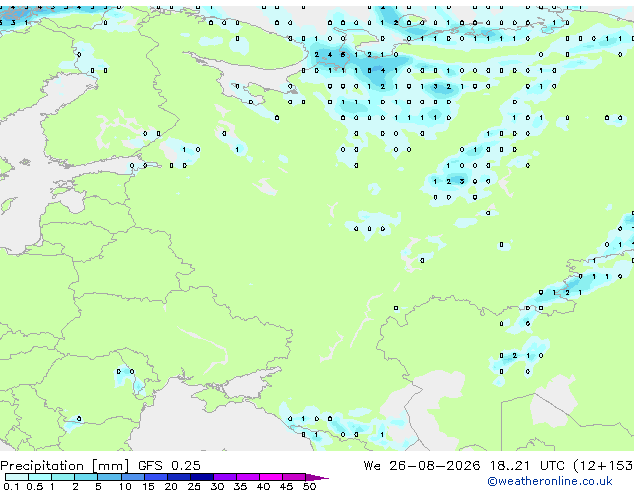Click the "0.1" legend scale label
This screenshot has height=490, width=634.
[11, 486]
